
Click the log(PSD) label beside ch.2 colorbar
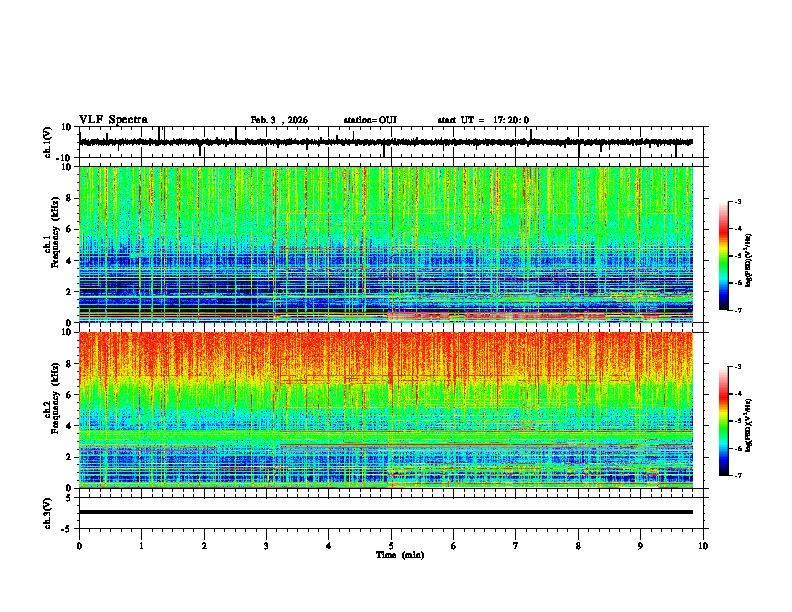click(749, 425)
